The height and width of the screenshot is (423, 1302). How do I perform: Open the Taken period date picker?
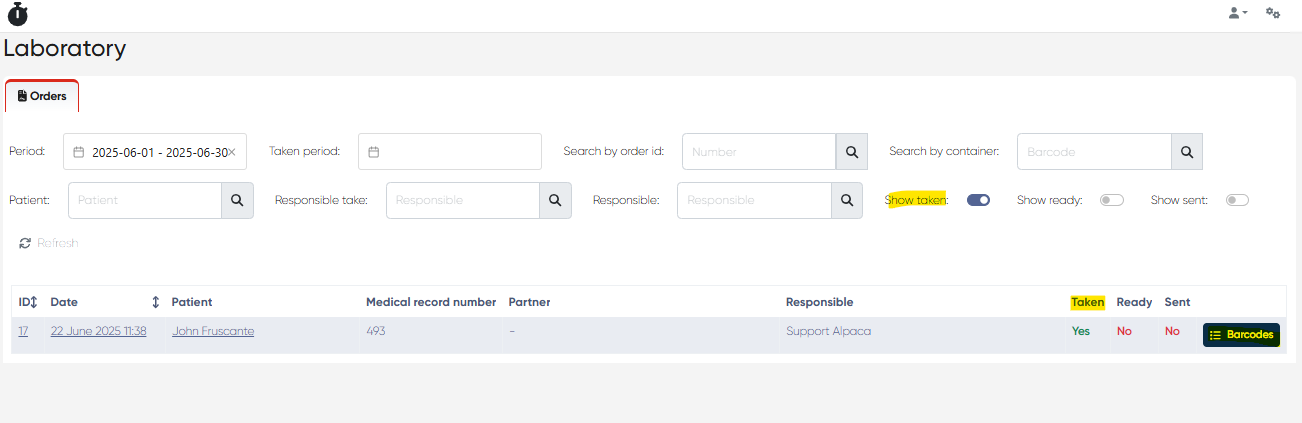pyautogui.click(x=449, y=152)
